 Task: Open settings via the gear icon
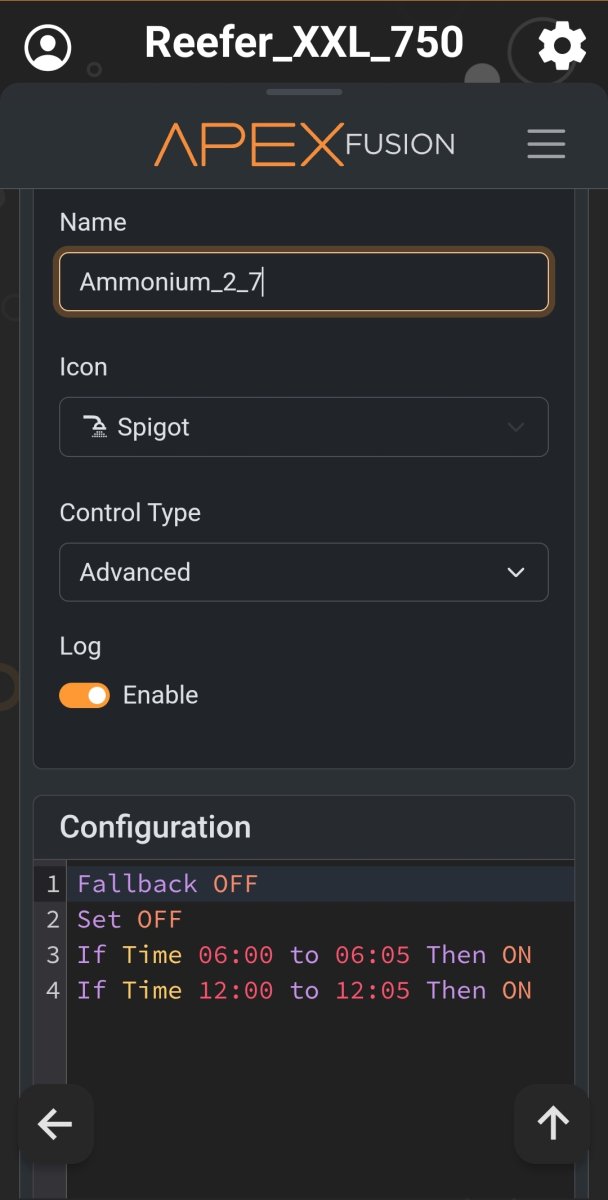click(x=562, y=46)
